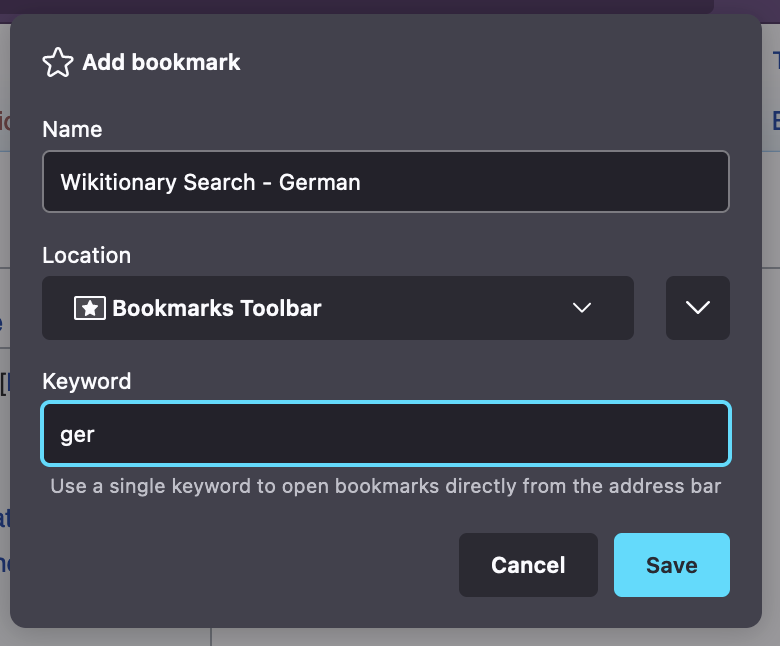Screen dimensions: 780x646
Task: Select the Location label text
Action: point(86,255)
